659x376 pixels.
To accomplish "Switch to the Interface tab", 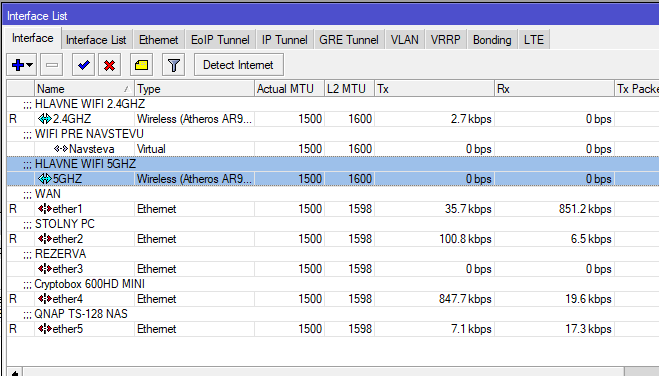I will pyautogui.click(x=32, y=39).
